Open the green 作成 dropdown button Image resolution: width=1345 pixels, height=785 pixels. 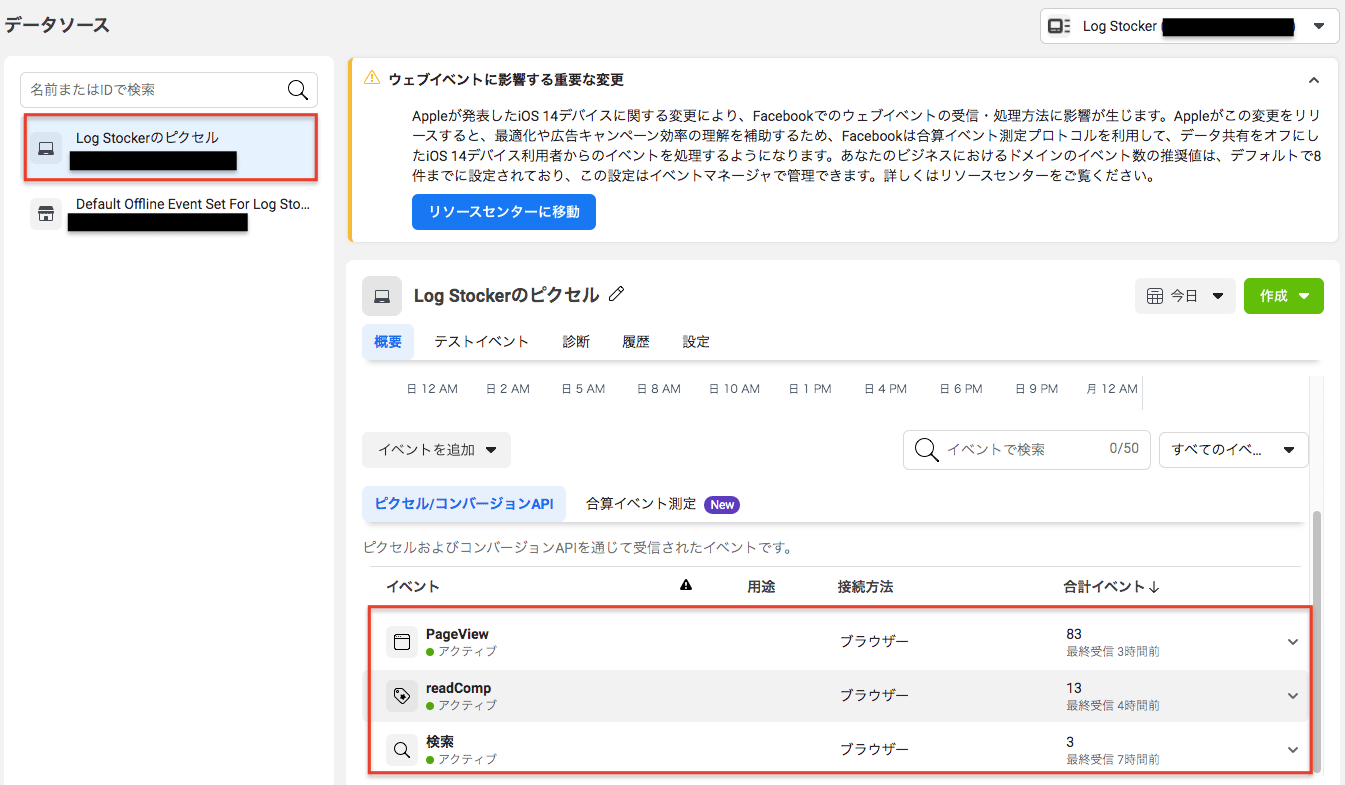pos(1284,296)
